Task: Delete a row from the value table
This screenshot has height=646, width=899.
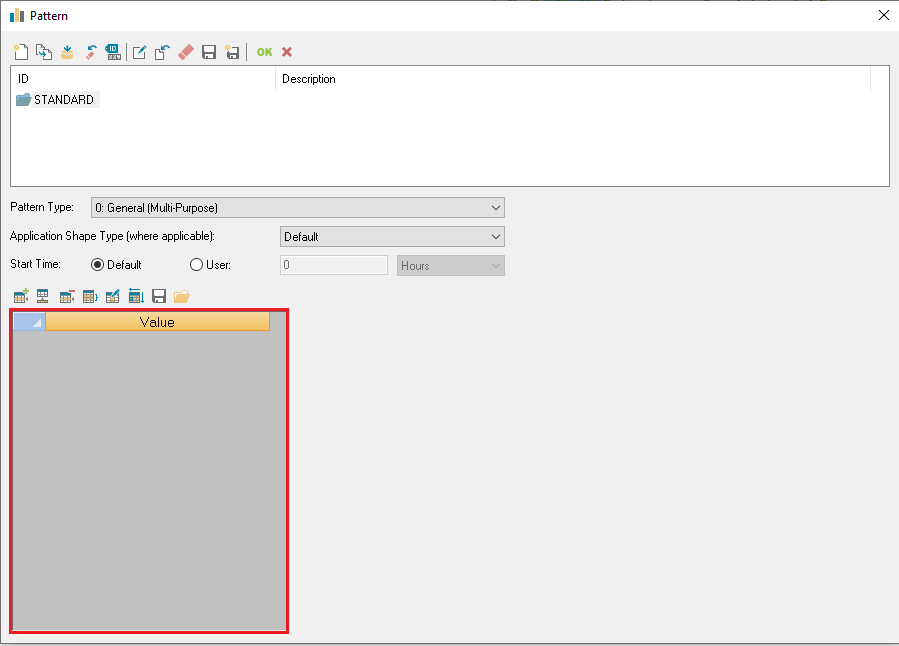Action: [66, 296]
